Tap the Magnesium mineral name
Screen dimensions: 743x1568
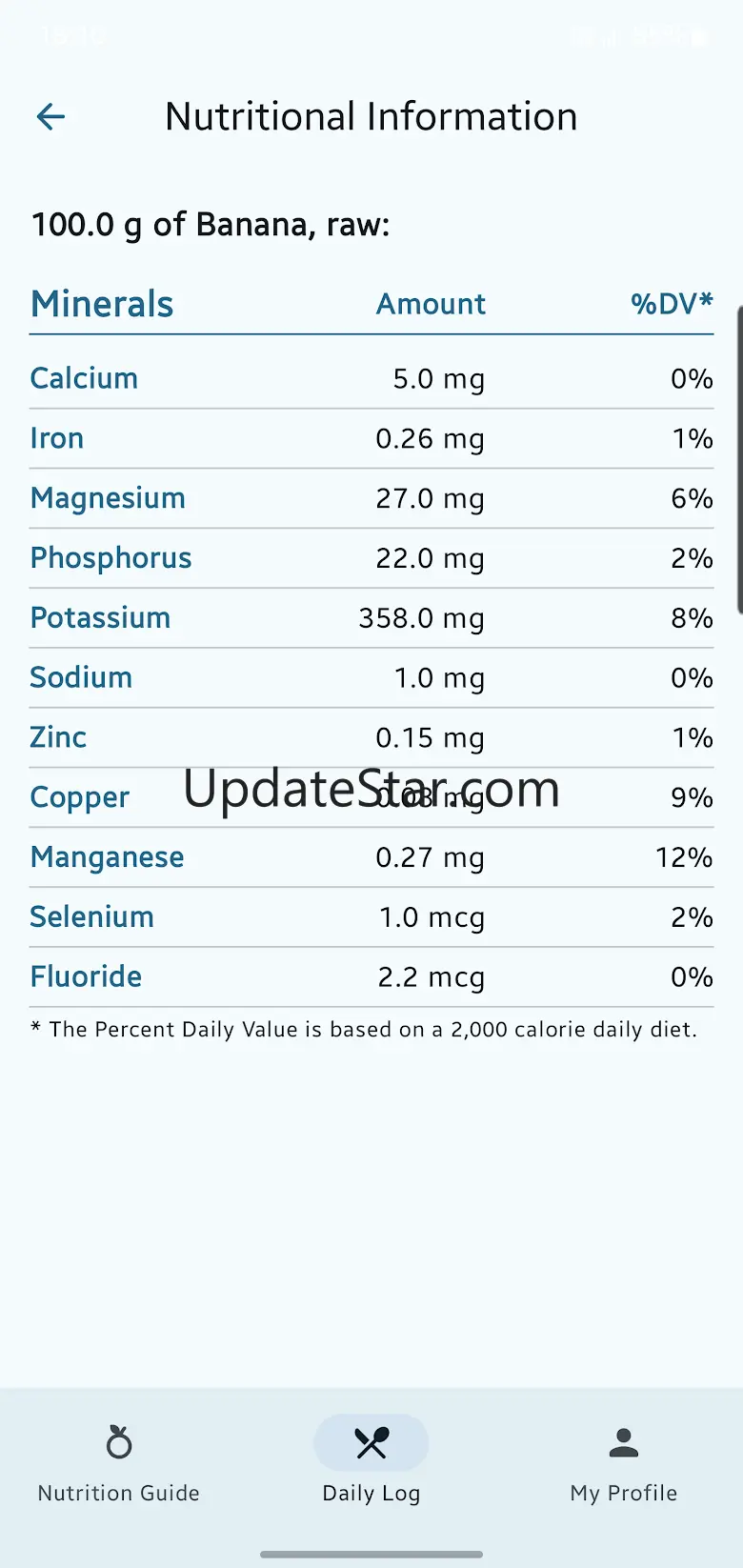(x=108, y=498)
